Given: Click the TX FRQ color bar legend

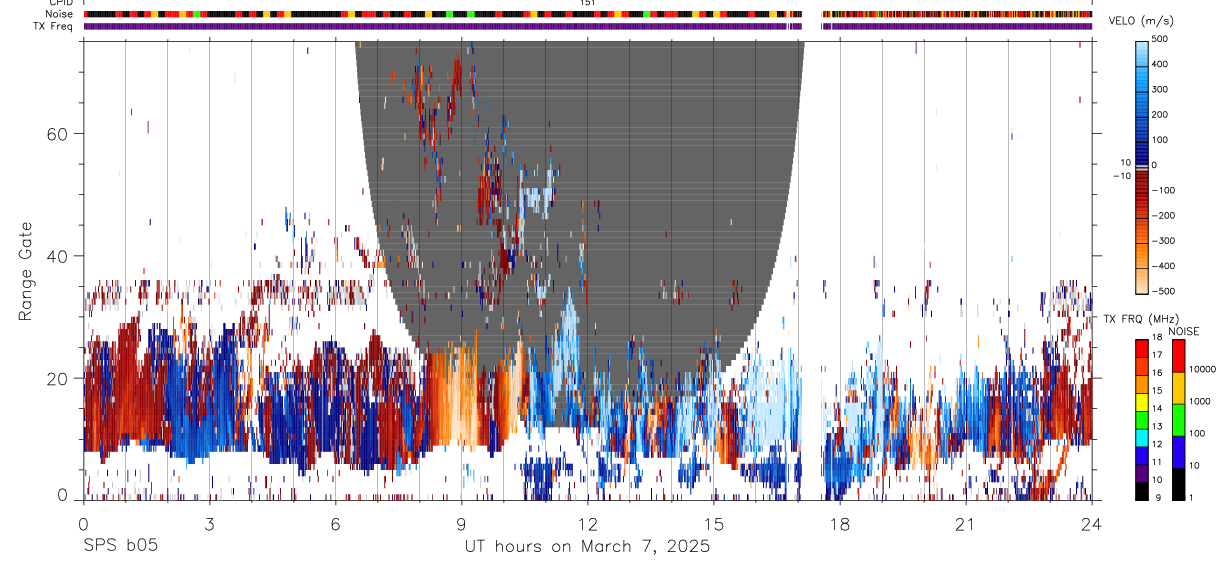Looking at the screenshot, I should [x=1142, y=420].
